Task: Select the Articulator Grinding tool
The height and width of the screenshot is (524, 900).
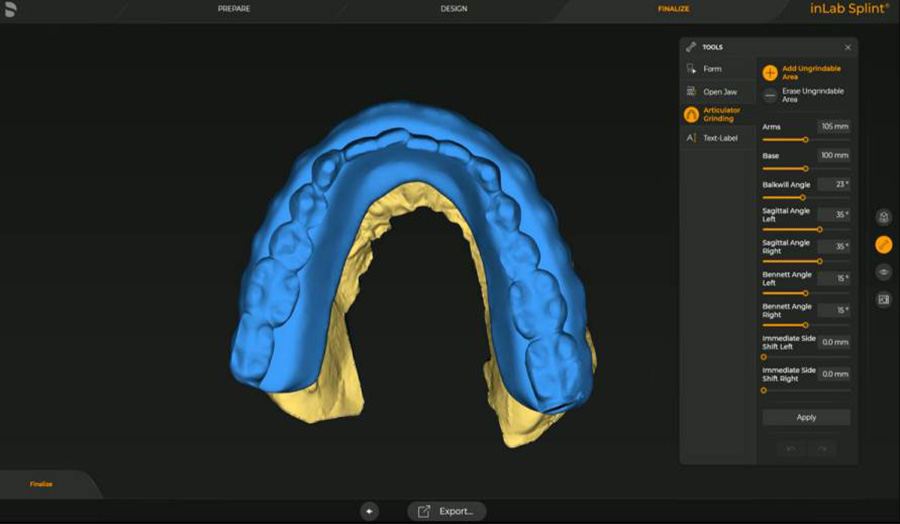Action: 719,114
